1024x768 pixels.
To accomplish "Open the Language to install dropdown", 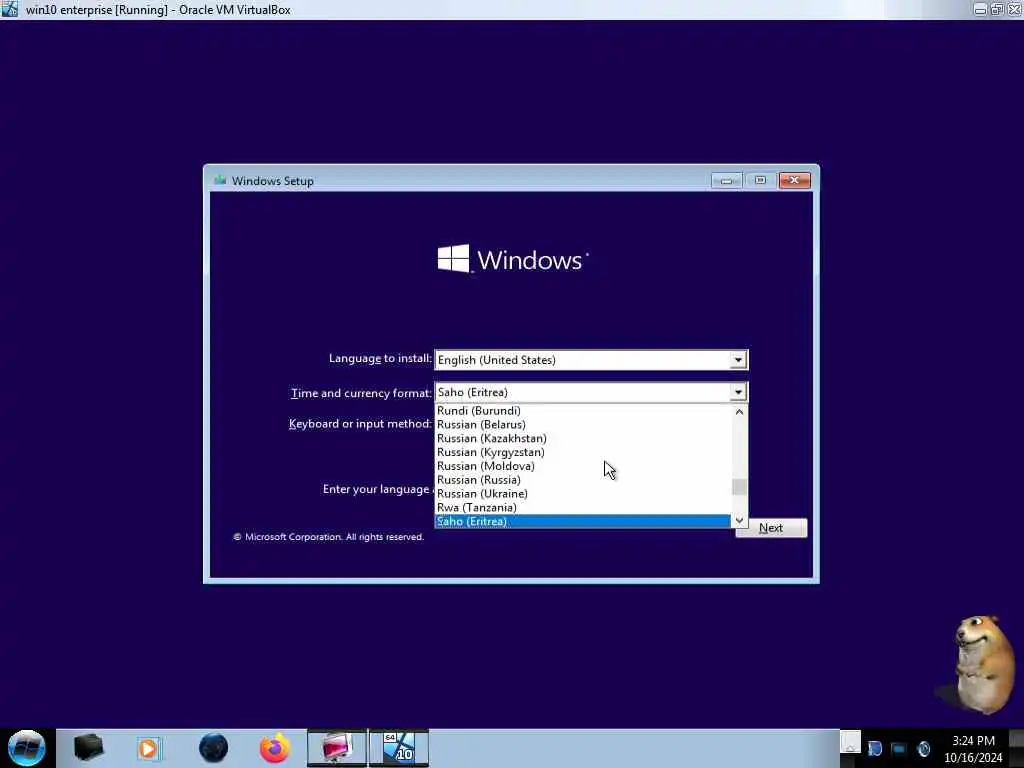I will (x=738, y=360).
